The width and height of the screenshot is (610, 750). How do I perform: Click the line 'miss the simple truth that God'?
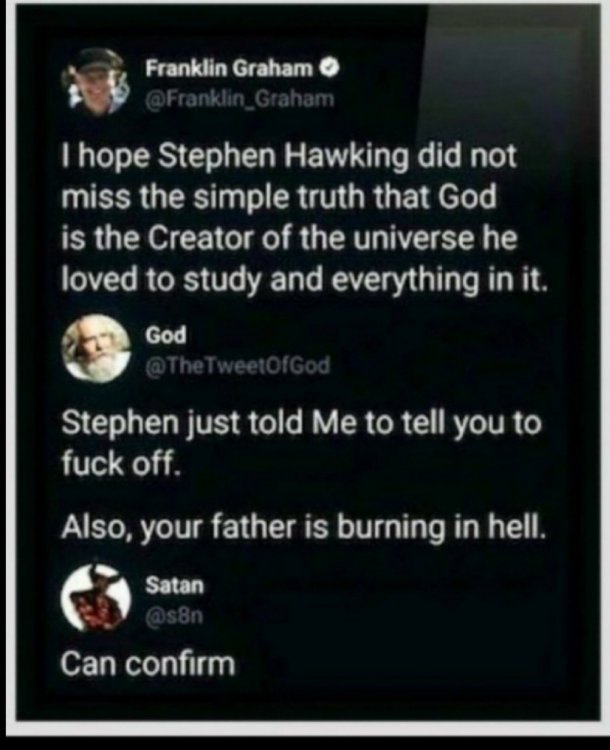point(279,198)
